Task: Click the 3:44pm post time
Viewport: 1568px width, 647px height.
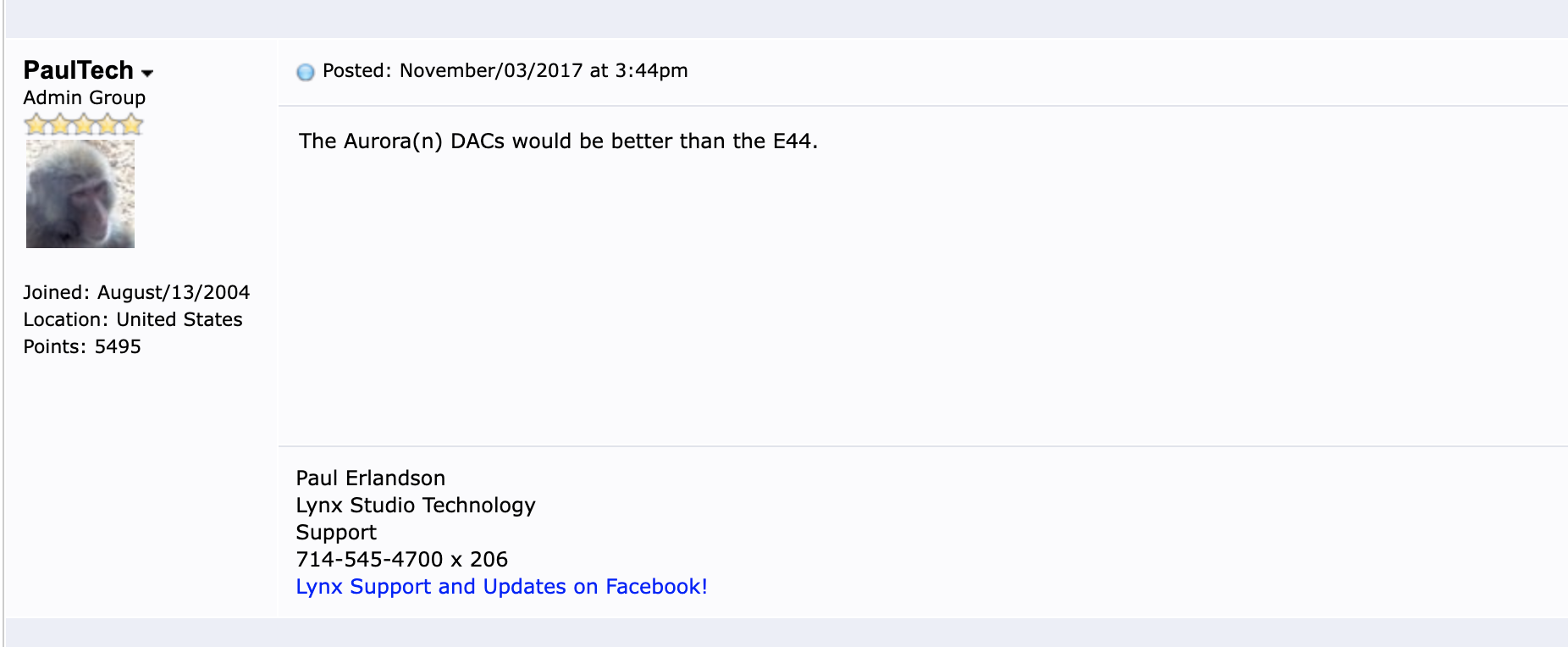Action: [651, 70]
